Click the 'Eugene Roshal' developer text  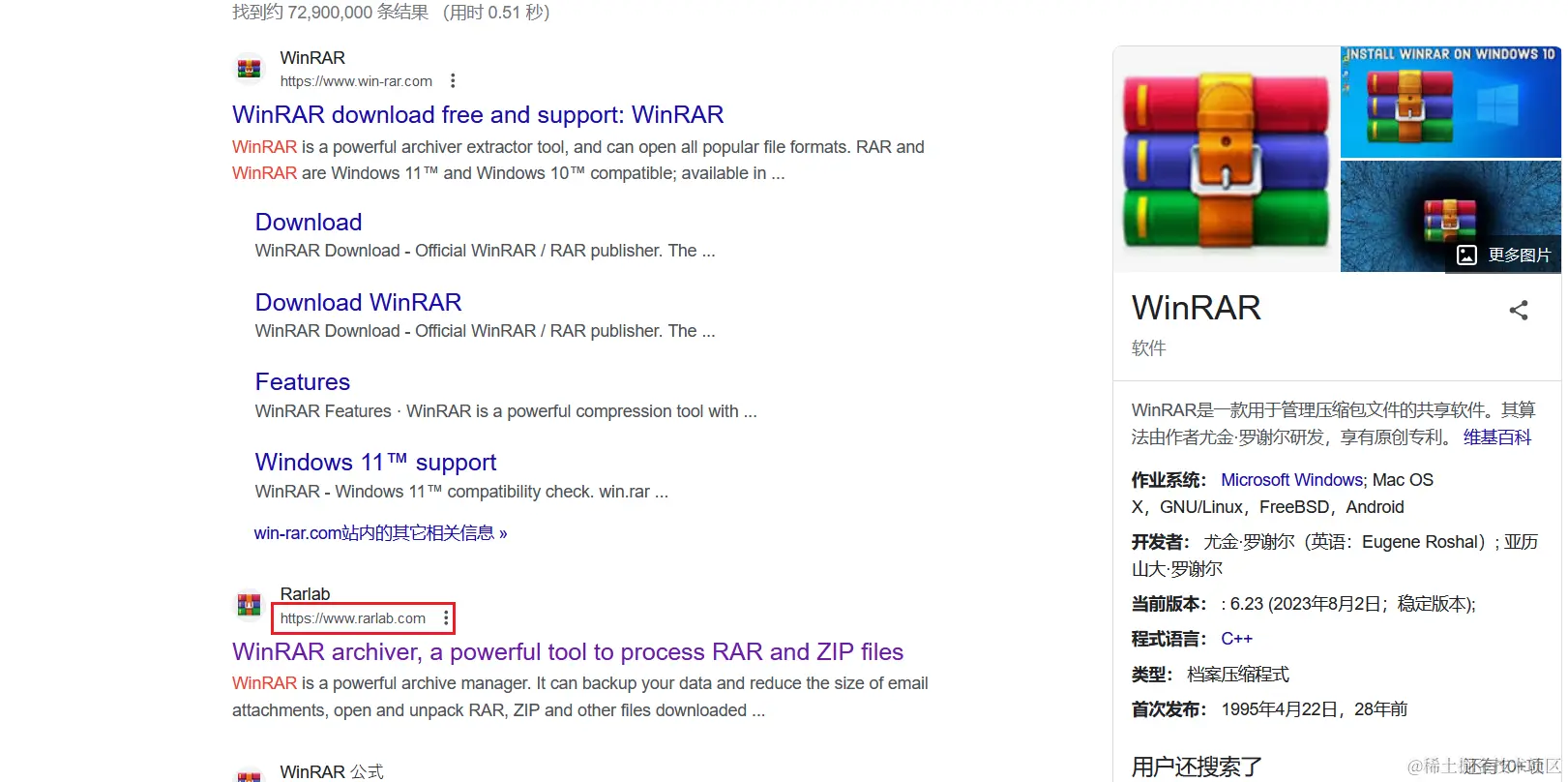(x=1422, y=542)
